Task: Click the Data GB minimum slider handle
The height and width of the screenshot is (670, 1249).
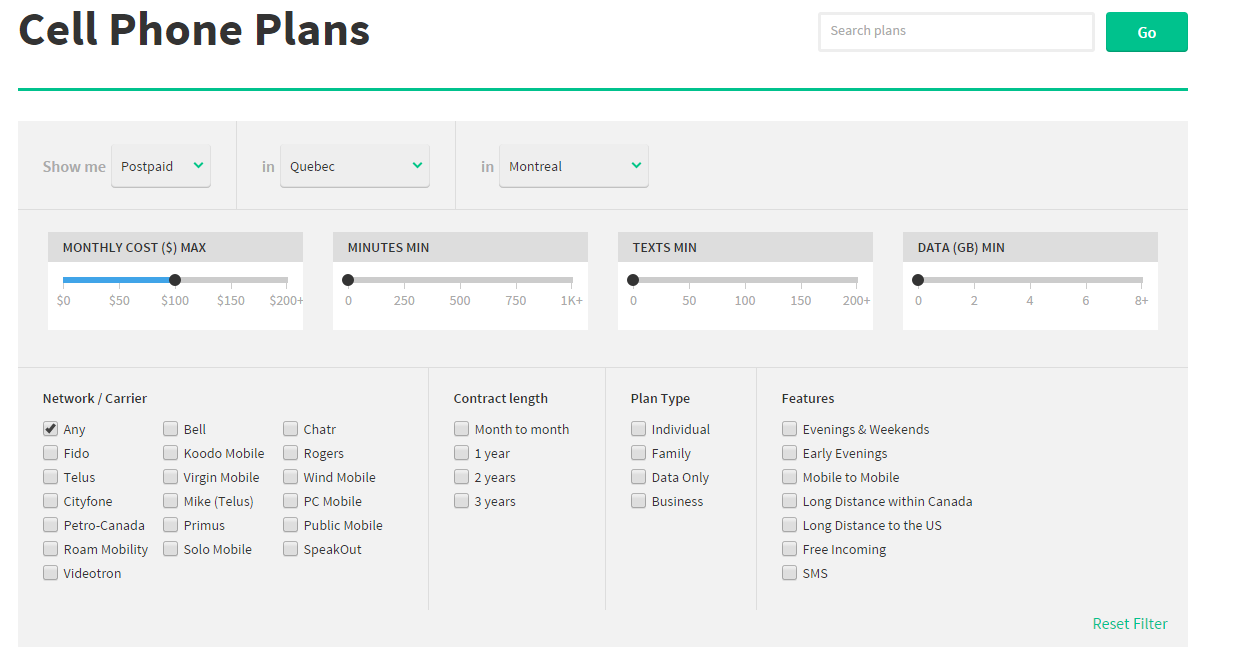Action: 918,280
